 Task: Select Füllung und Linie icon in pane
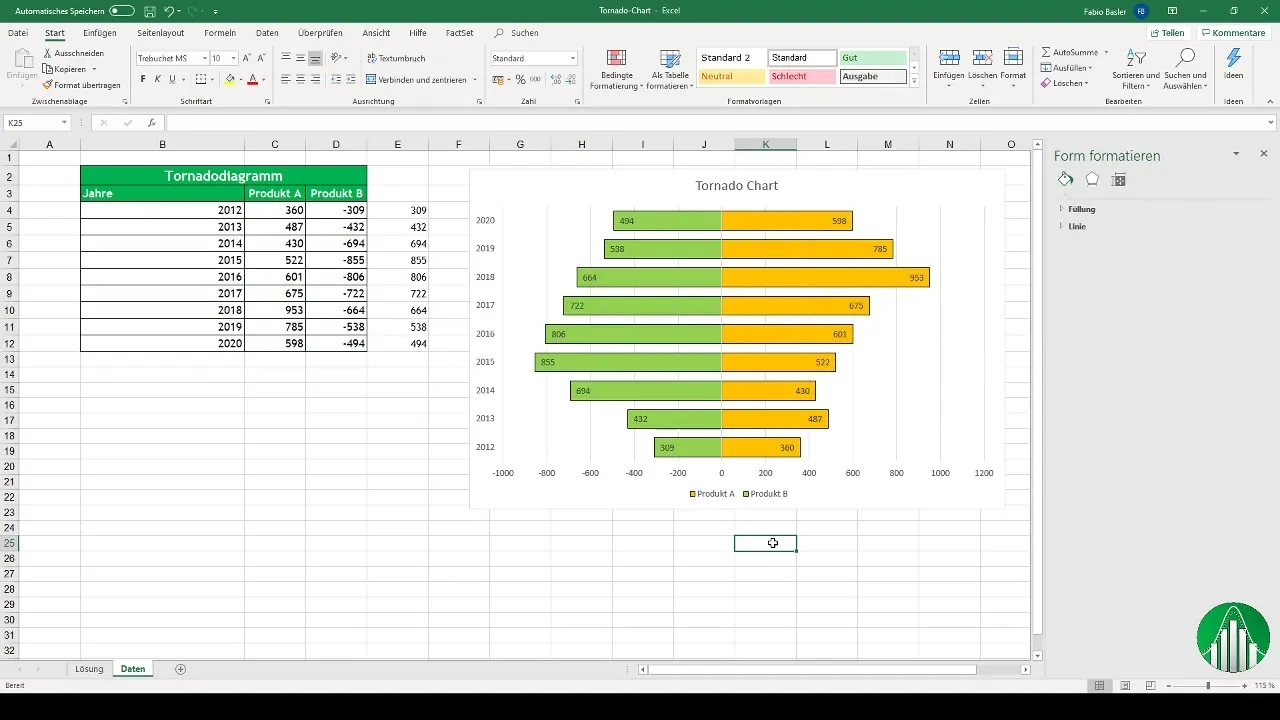[x=1065, y=179]
